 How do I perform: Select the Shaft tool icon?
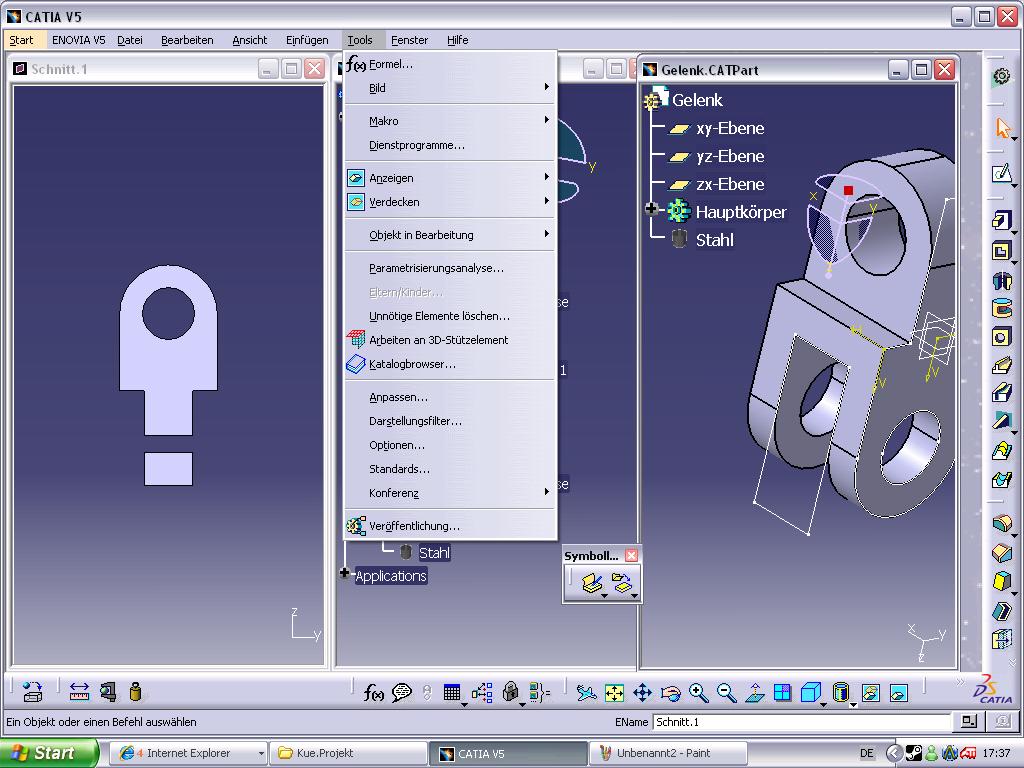point(1002,280)
